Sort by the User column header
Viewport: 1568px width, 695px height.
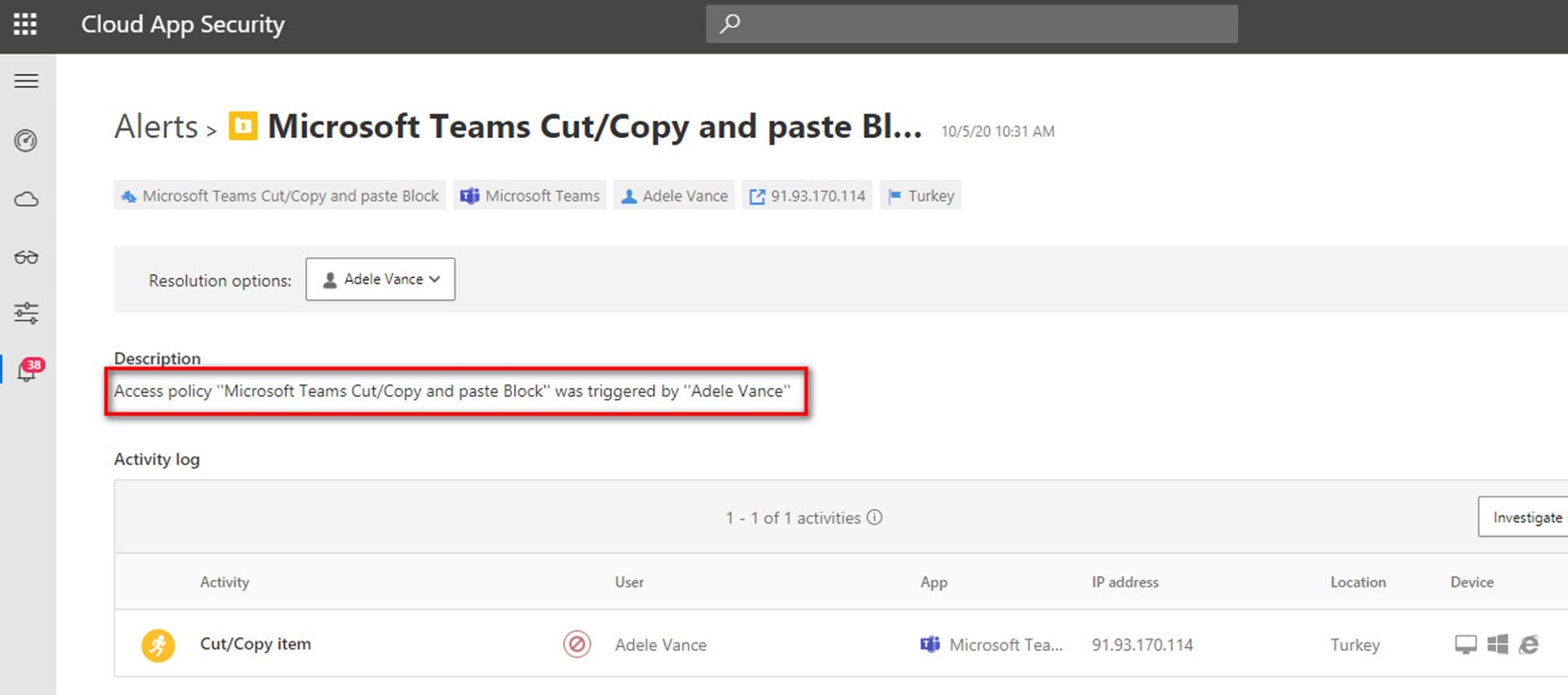629,582
